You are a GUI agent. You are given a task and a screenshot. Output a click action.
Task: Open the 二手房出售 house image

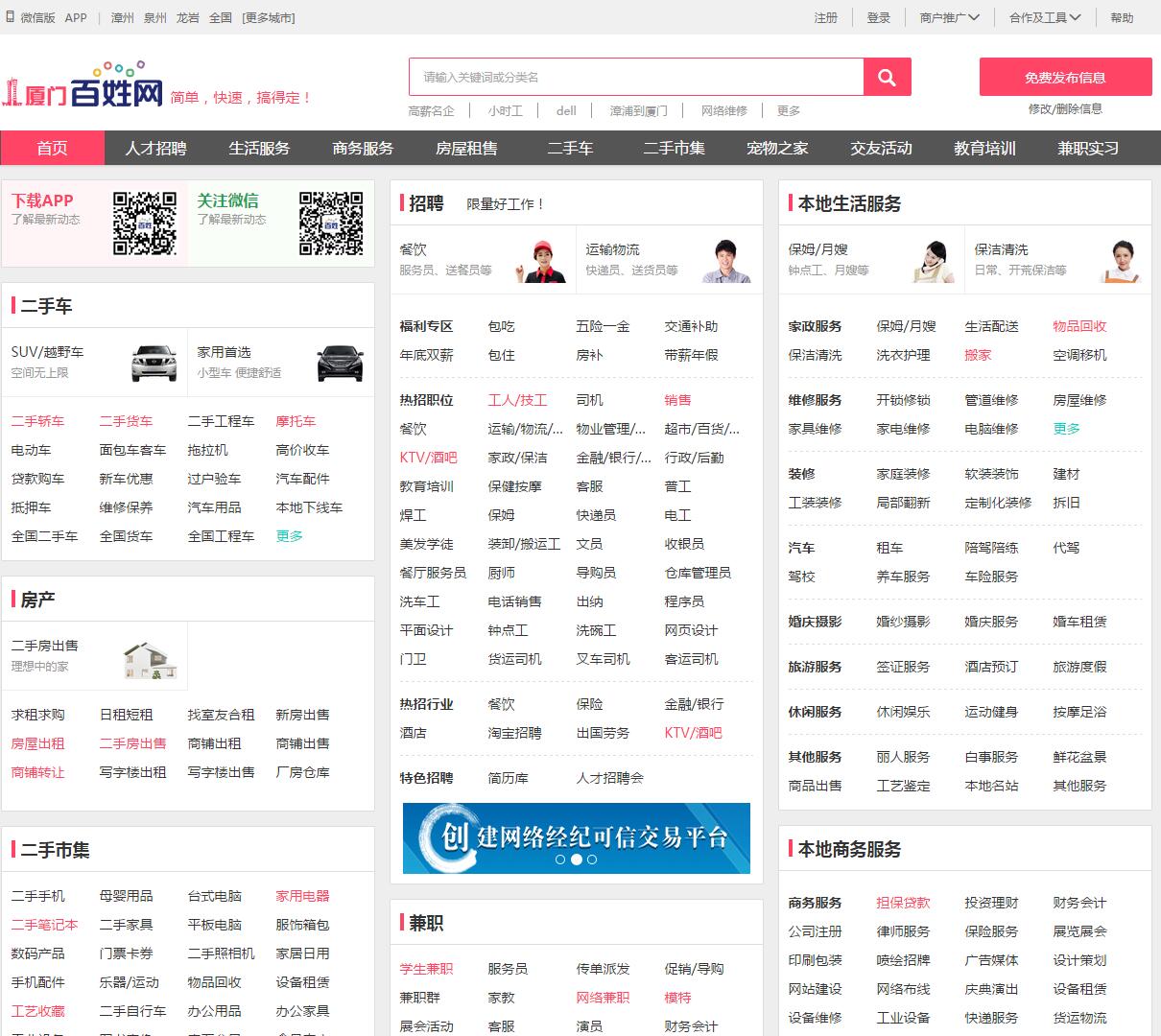(x=151, y=661)
